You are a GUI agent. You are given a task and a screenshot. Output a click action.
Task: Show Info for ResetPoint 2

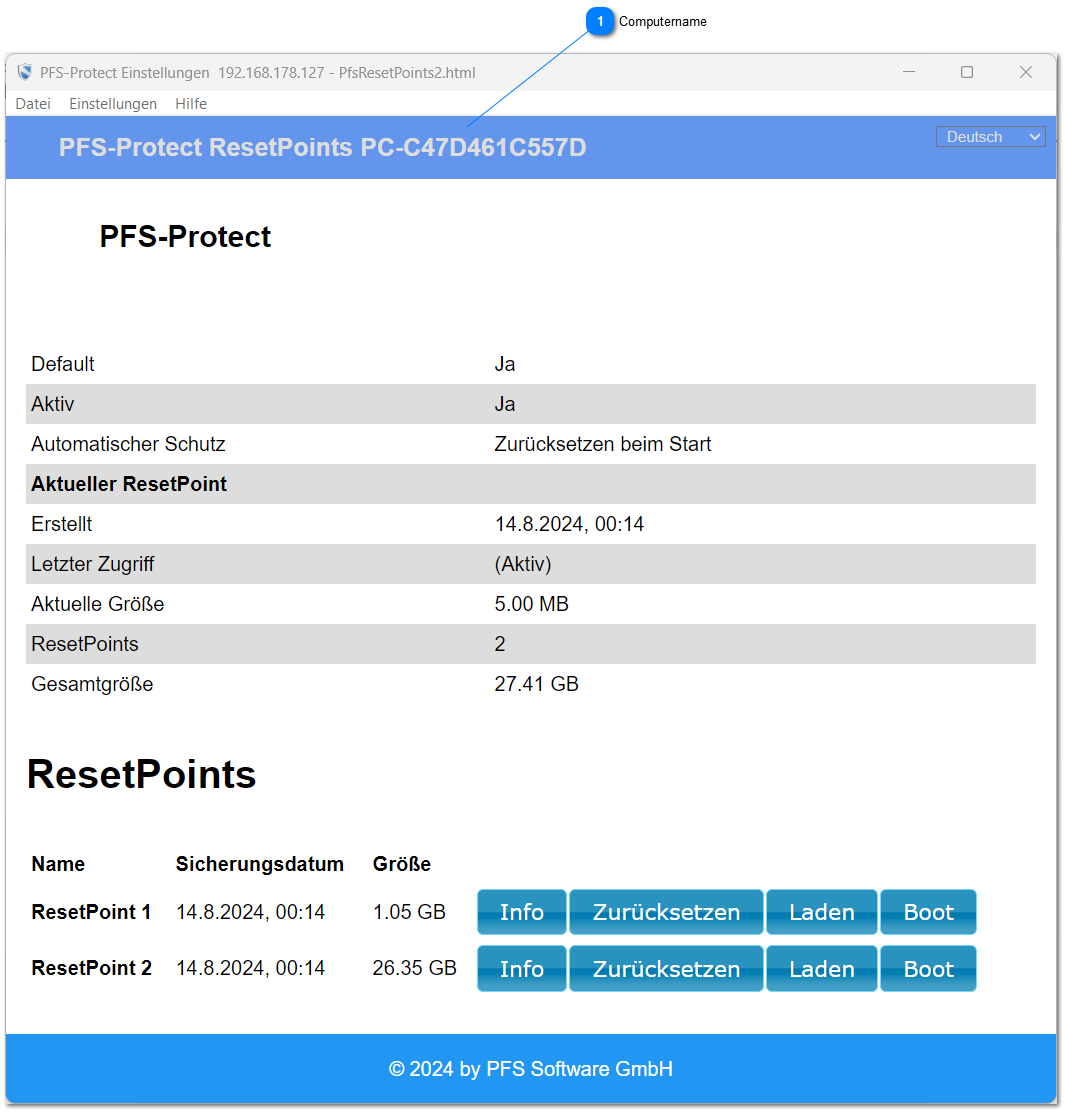(x=522, y=969)
